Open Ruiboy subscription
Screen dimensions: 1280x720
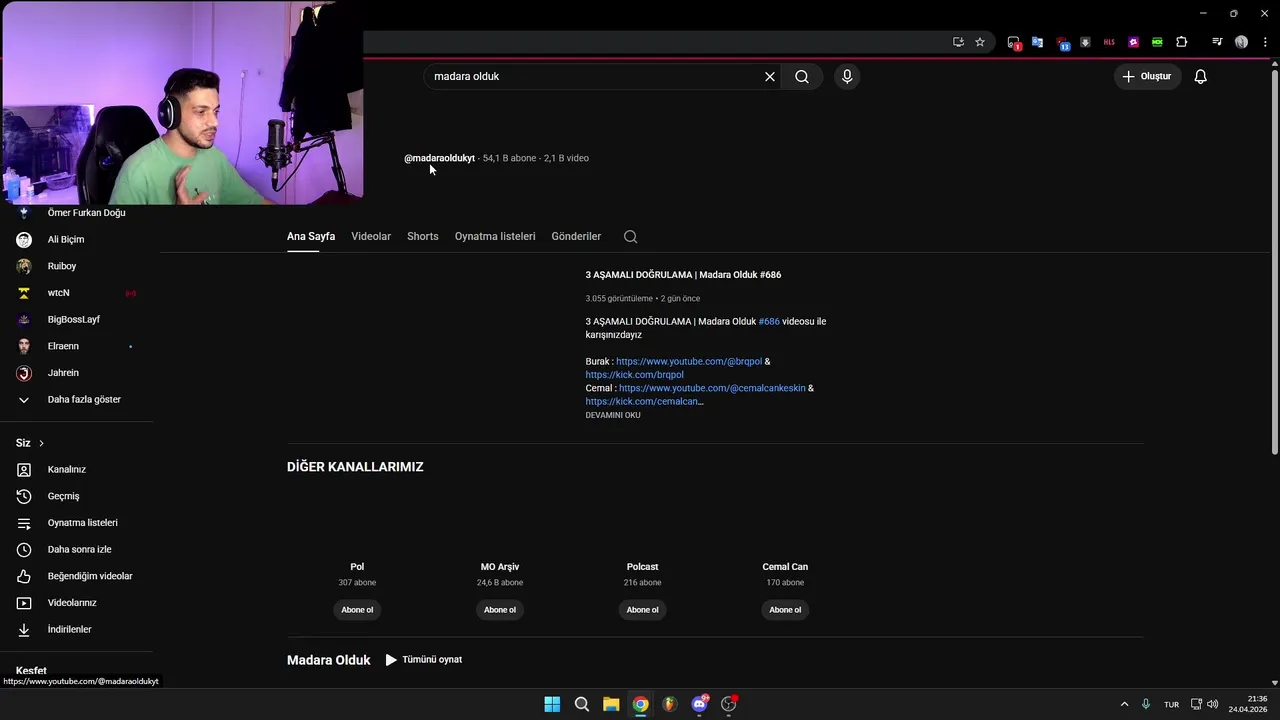pos(76,266)
